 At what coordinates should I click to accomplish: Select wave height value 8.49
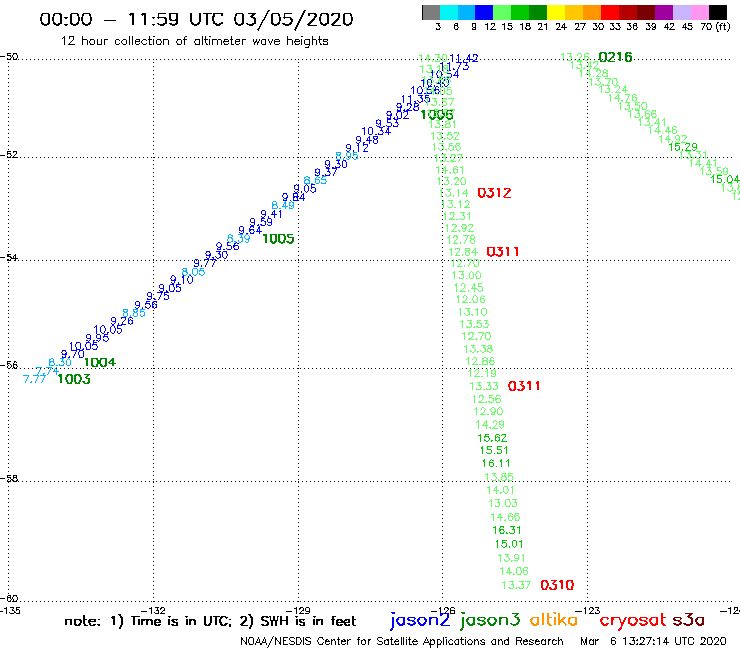[283, 205]
